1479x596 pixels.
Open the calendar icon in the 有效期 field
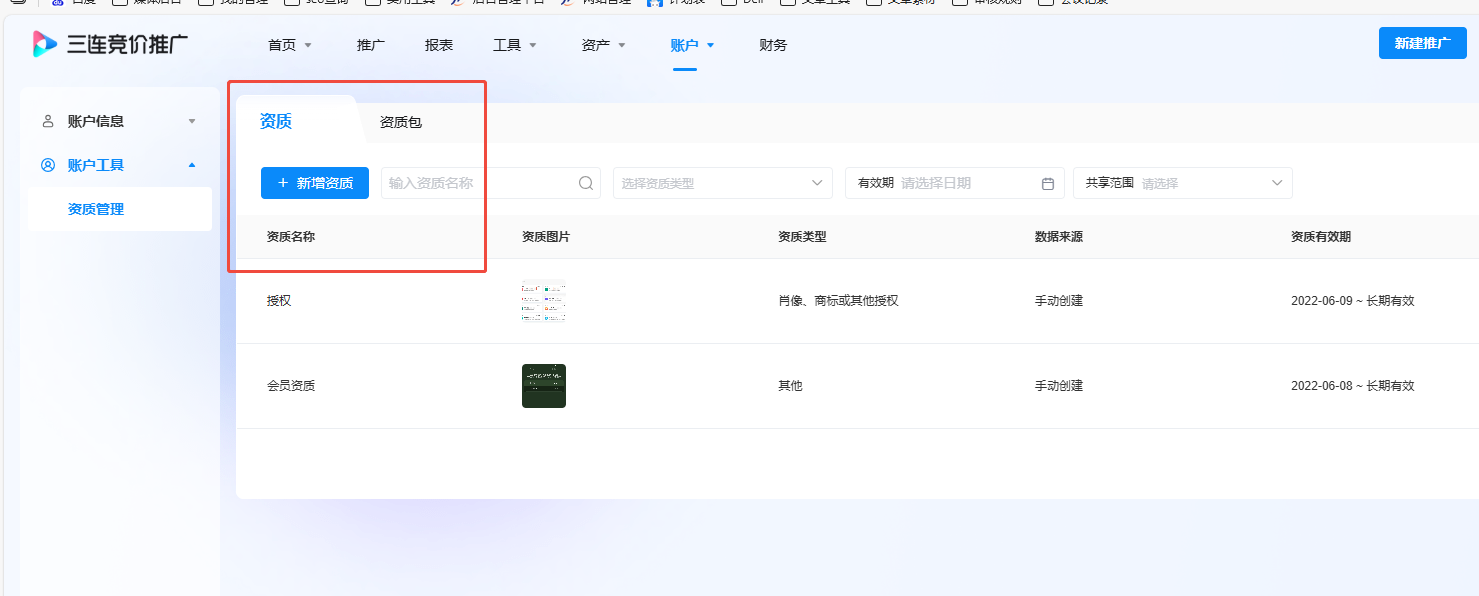[1047, 183]
